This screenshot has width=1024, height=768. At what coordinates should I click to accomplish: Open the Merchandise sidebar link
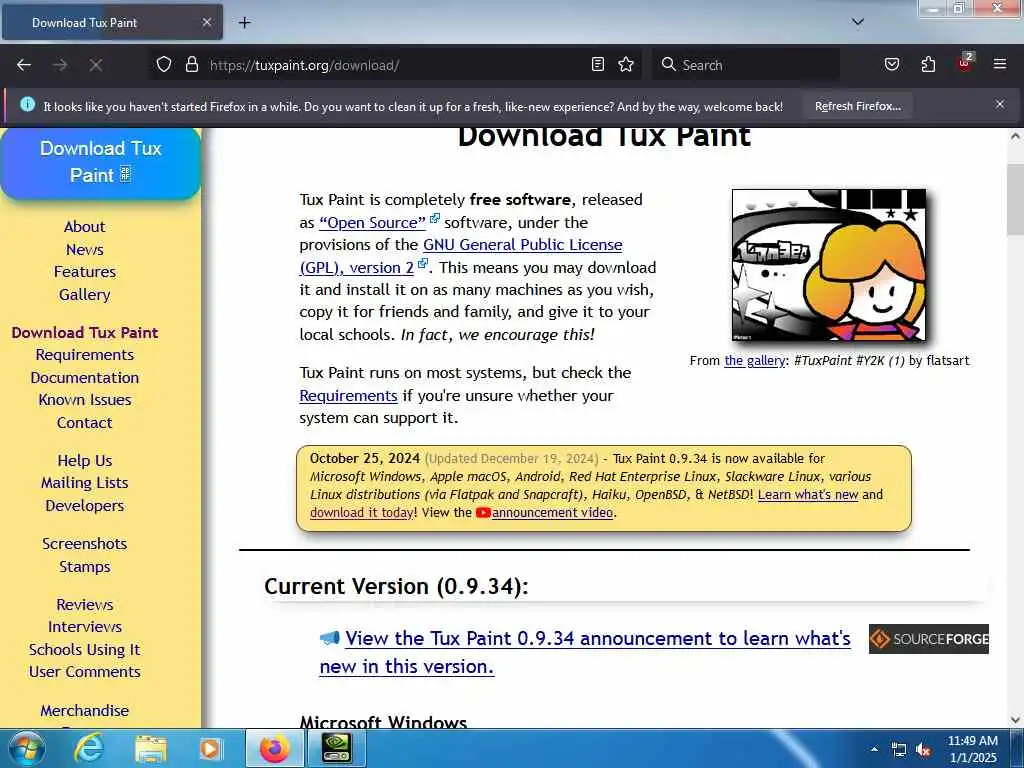(84, 711)
